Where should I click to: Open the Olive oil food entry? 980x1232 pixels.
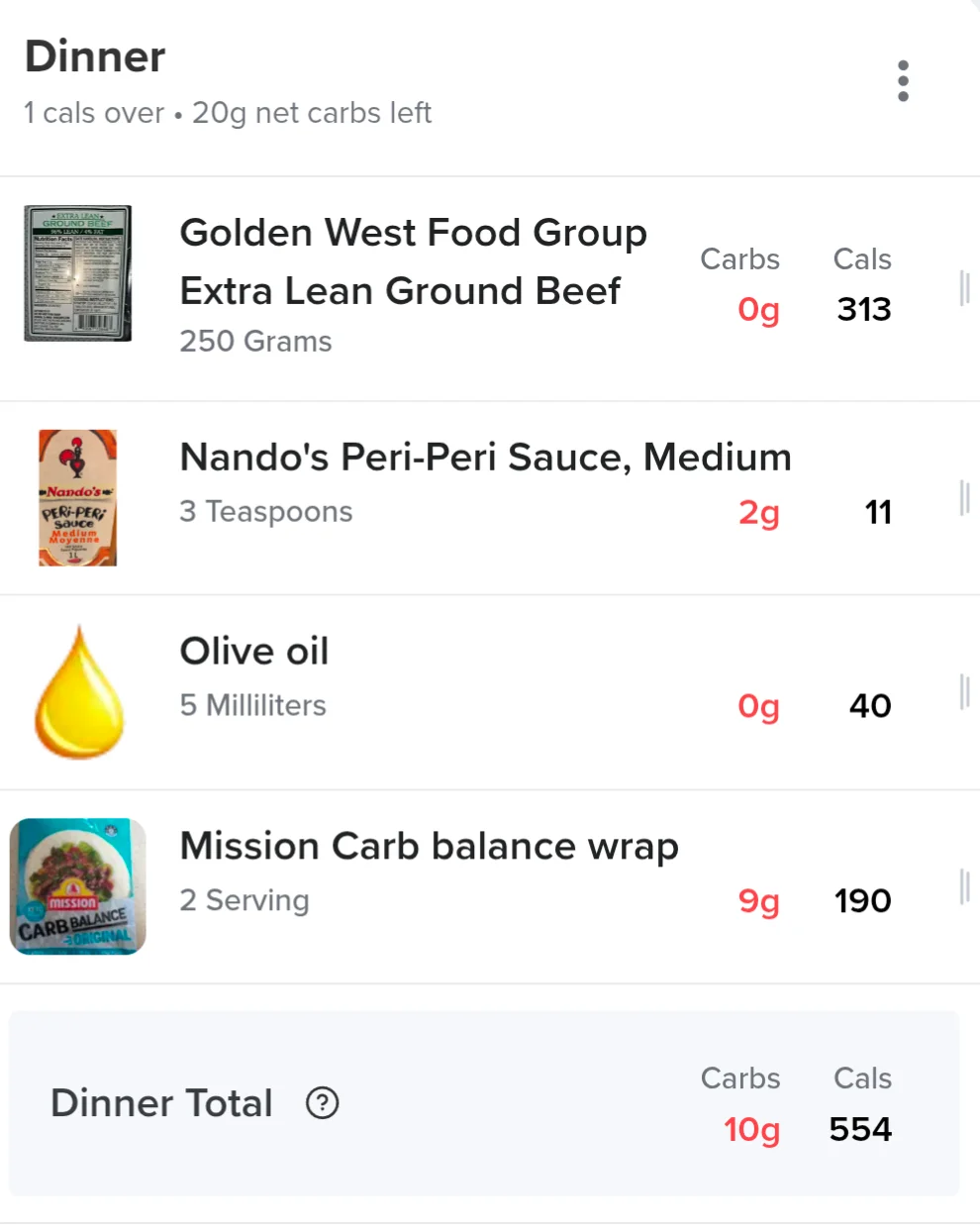click(x=490, y=692)
